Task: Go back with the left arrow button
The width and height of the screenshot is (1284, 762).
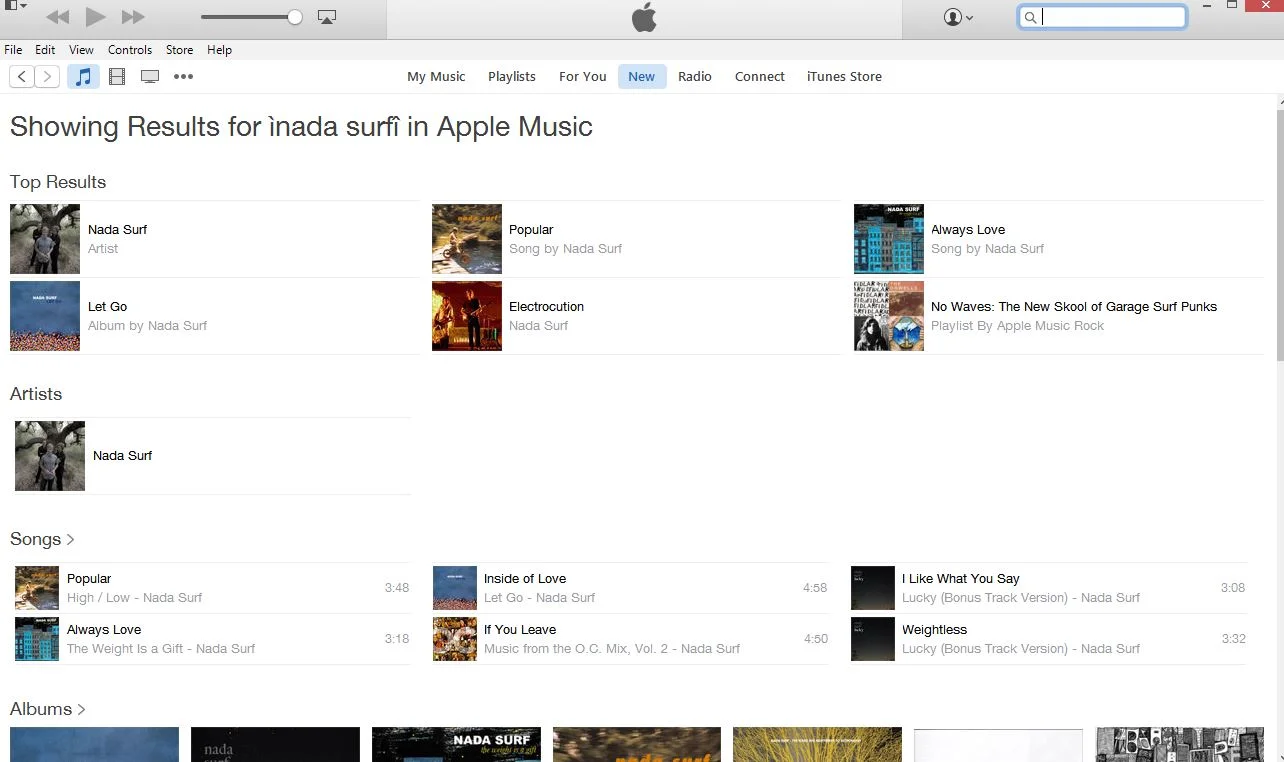Action: [22, 76]
